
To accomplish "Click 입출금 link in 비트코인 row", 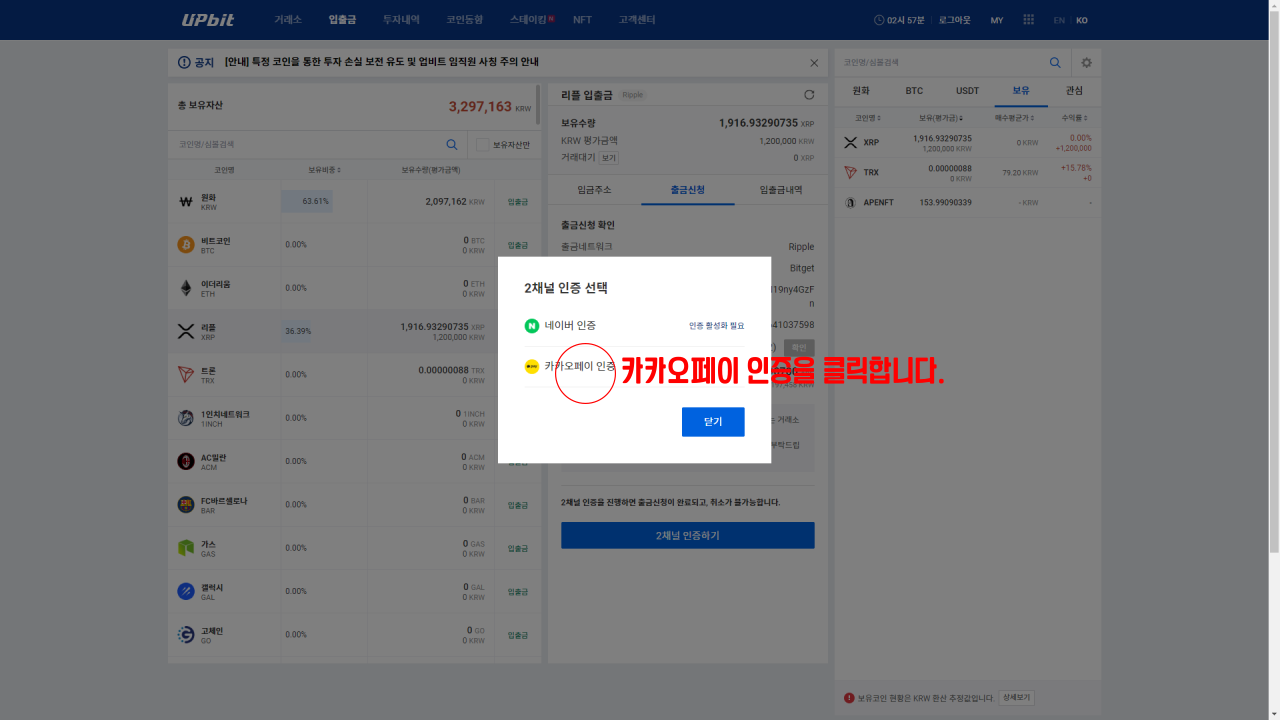I will [x=517, y=245].
